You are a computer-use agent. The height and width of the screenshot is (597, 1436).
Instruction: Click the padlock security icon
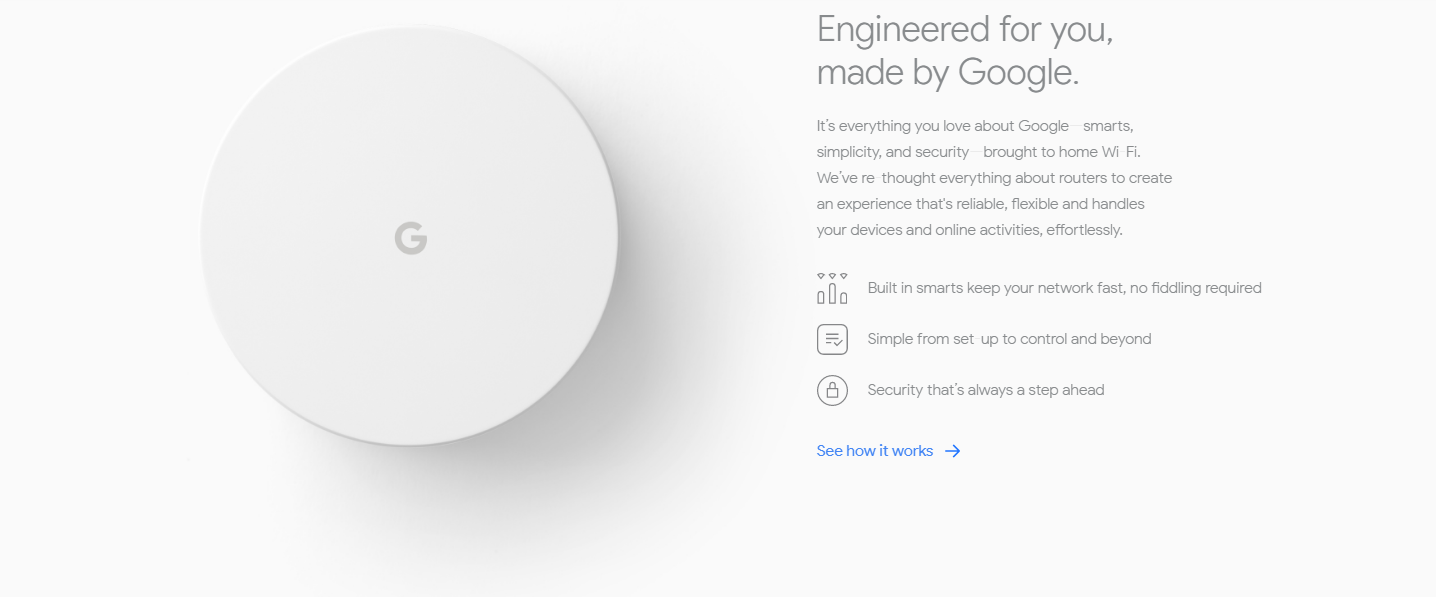coord(832,390)
